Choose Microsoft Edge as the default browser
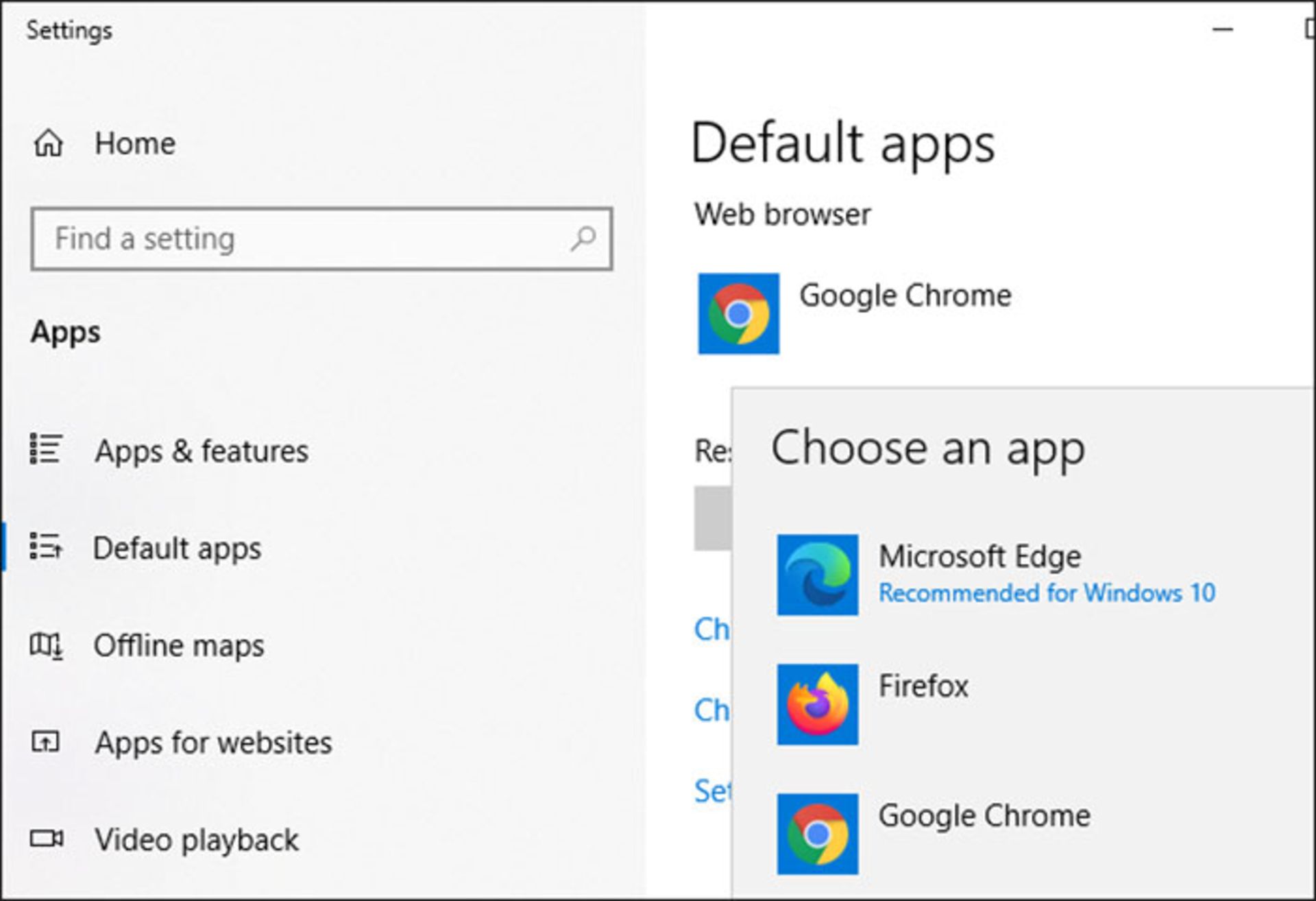Viewport: 1316px width, 901px height. 979,555
